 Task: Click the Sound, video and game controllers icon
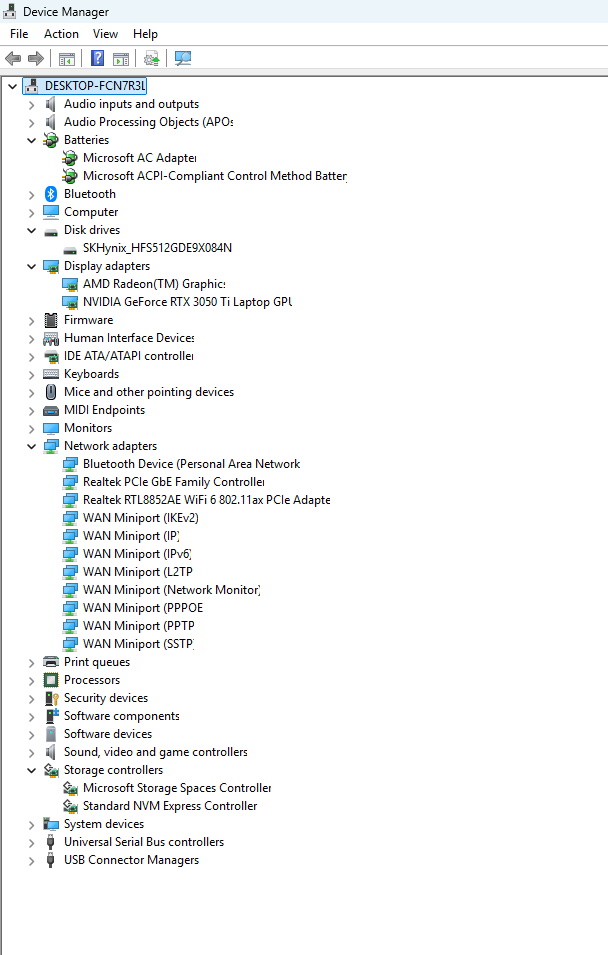(51, 752)
